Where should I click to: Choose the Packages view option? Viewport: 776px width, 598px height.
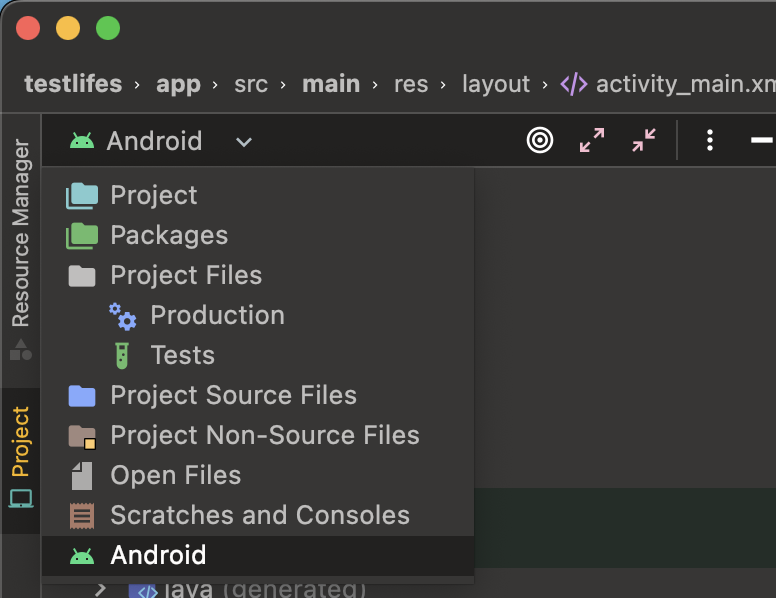pos(257,235)
